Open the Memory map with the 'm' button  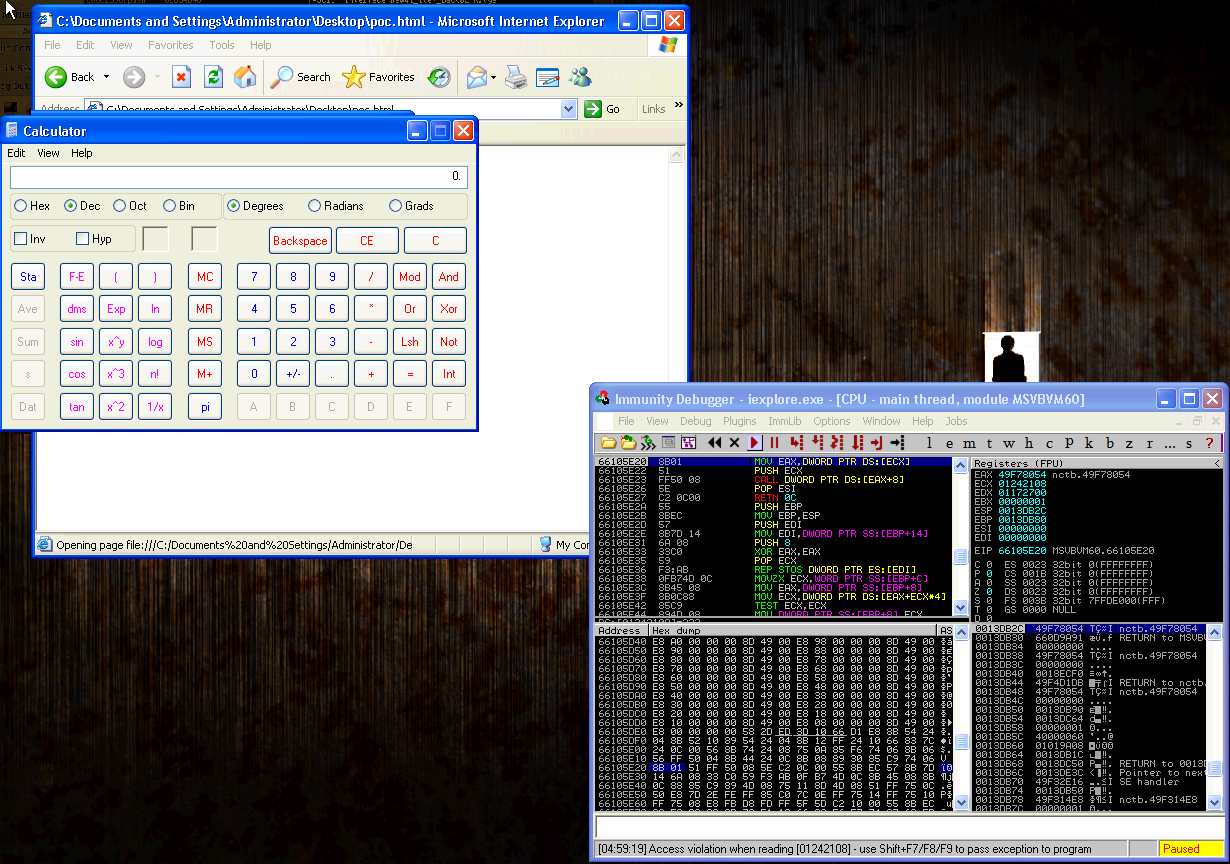(x=969, y=442)
